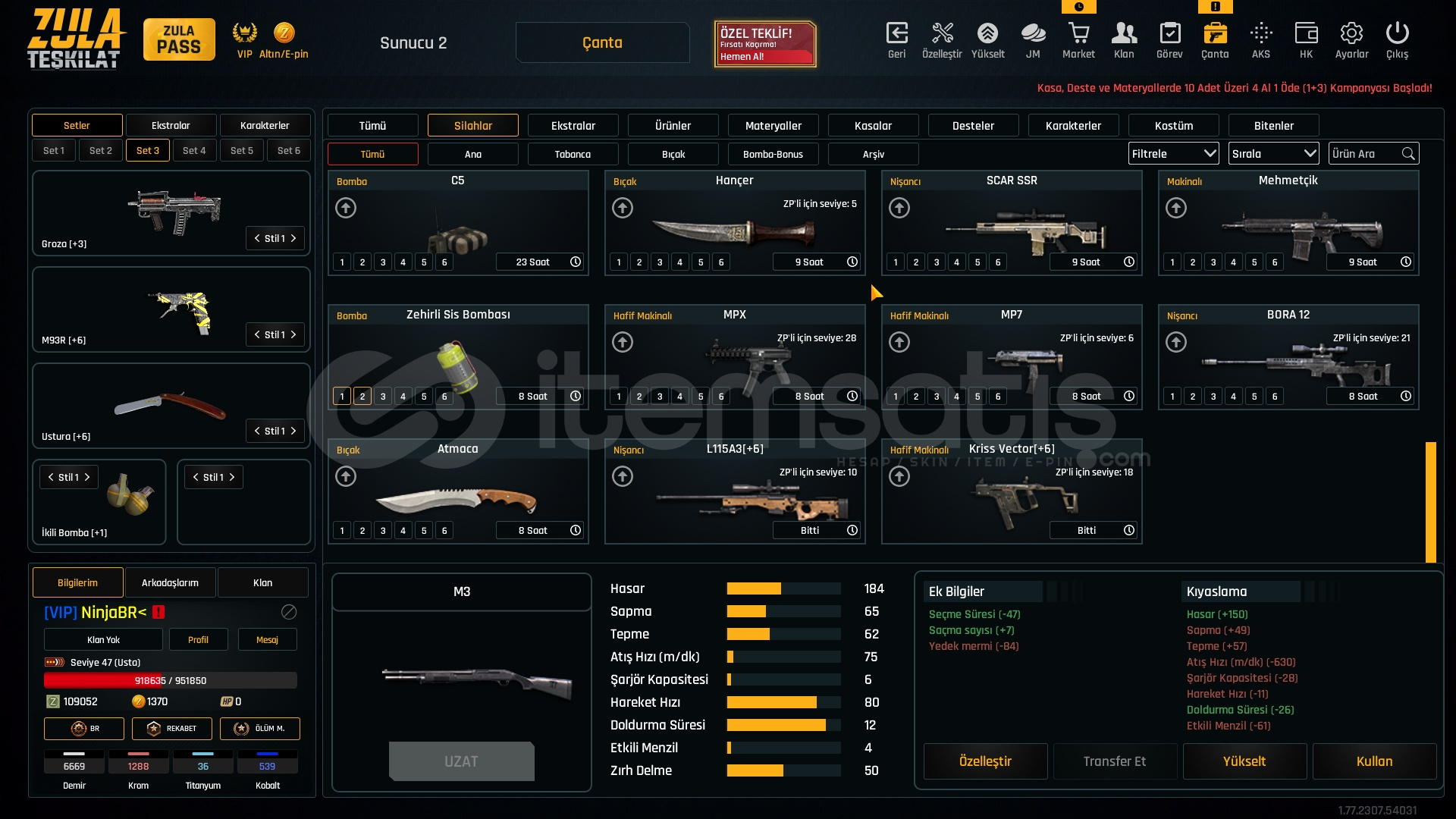
Task: Open the Klan icon in top bar
Action: 1124,33
